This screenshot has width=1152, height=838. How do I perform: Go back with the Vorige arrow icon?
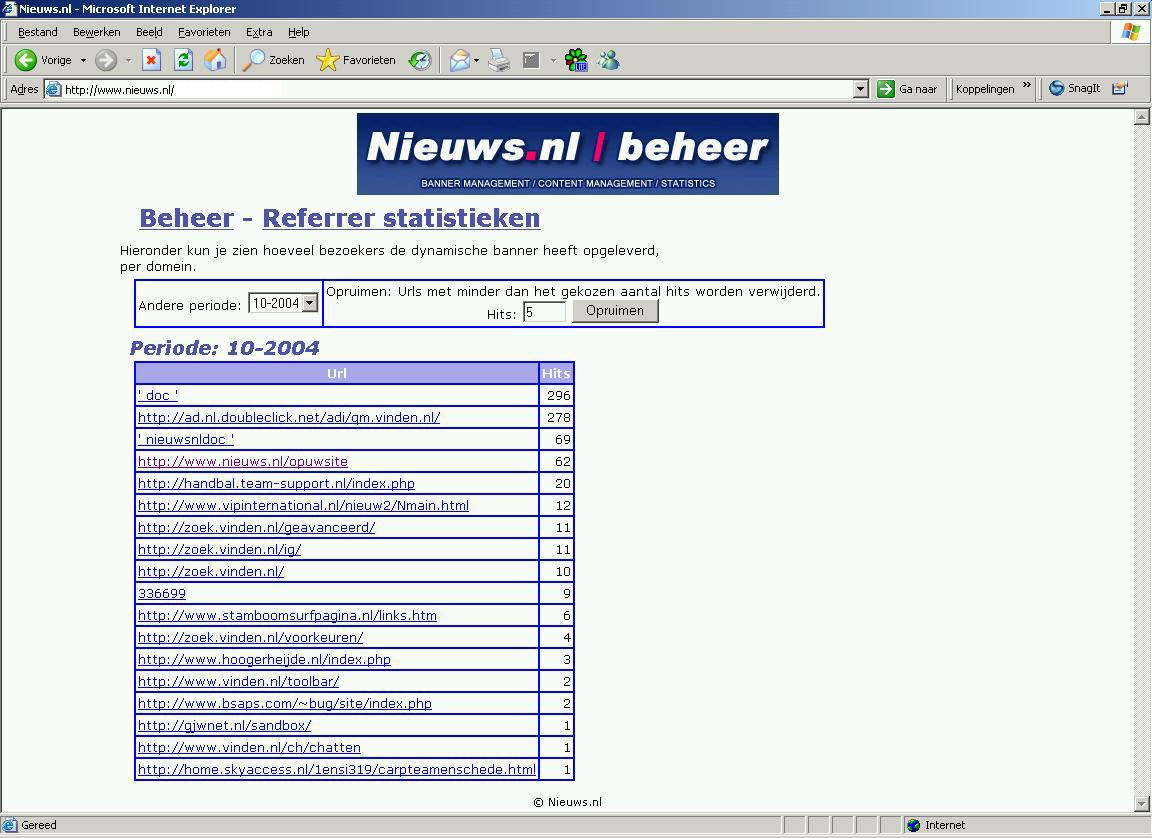pyautogui.click(x=26, y=60)
